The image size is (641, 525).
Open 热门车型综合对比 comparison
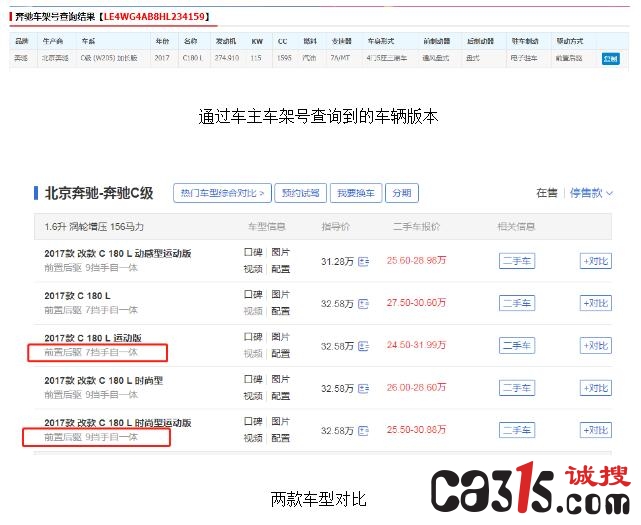click(x=222, y=193)
